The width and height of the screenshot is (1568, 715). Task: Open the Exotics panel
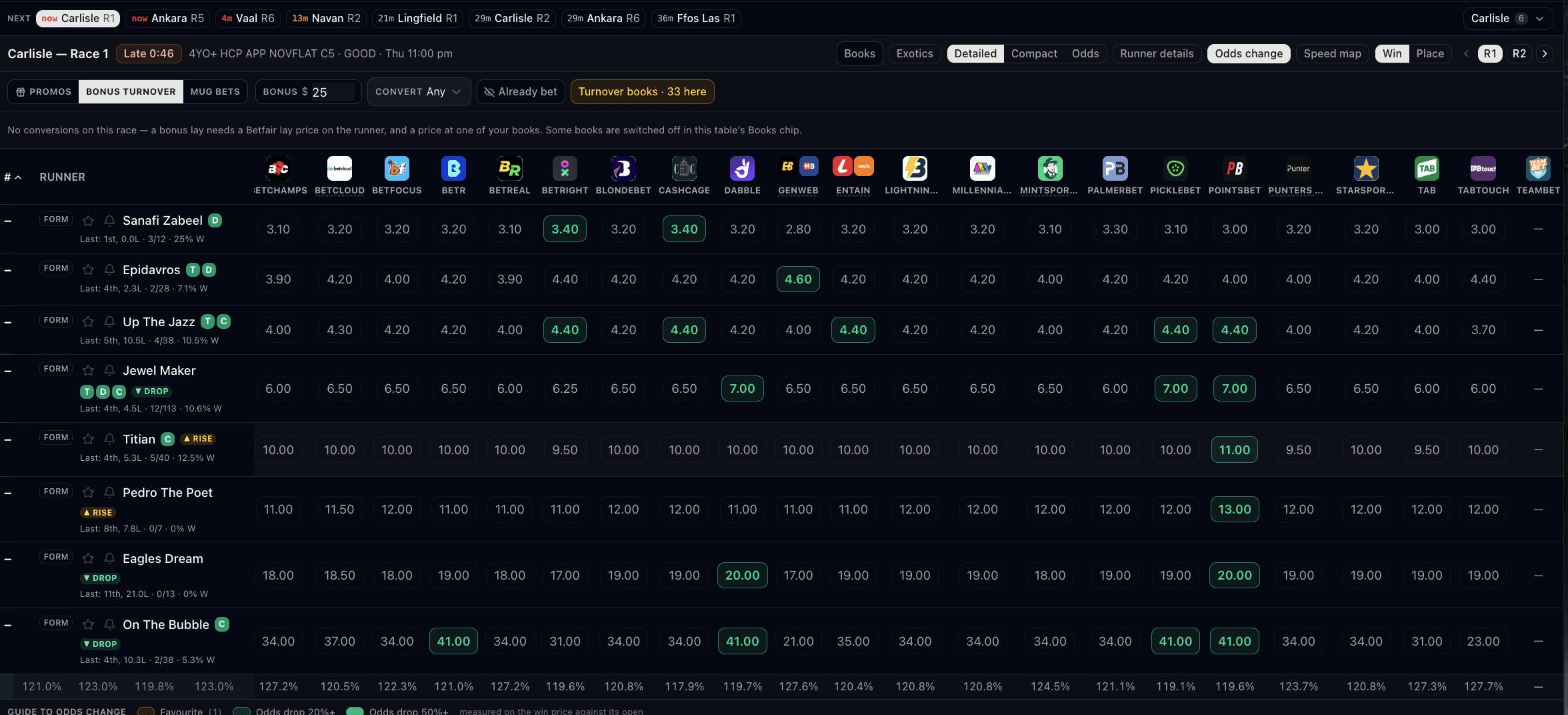[915, 53]
